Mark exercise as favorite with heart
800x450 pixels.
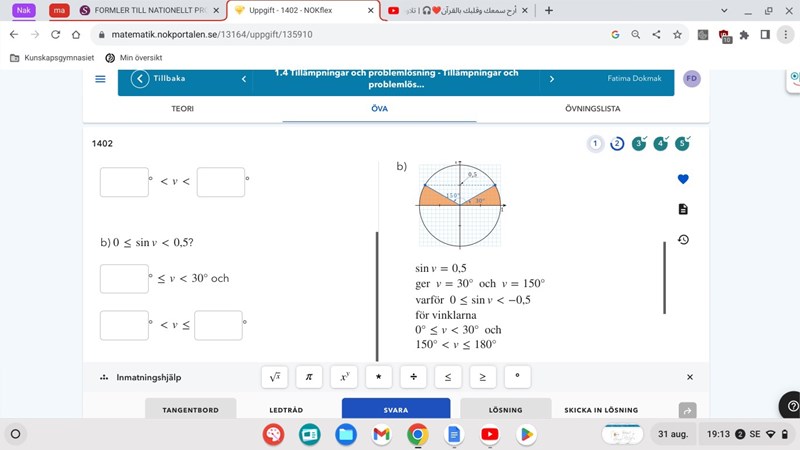(683, 179)
